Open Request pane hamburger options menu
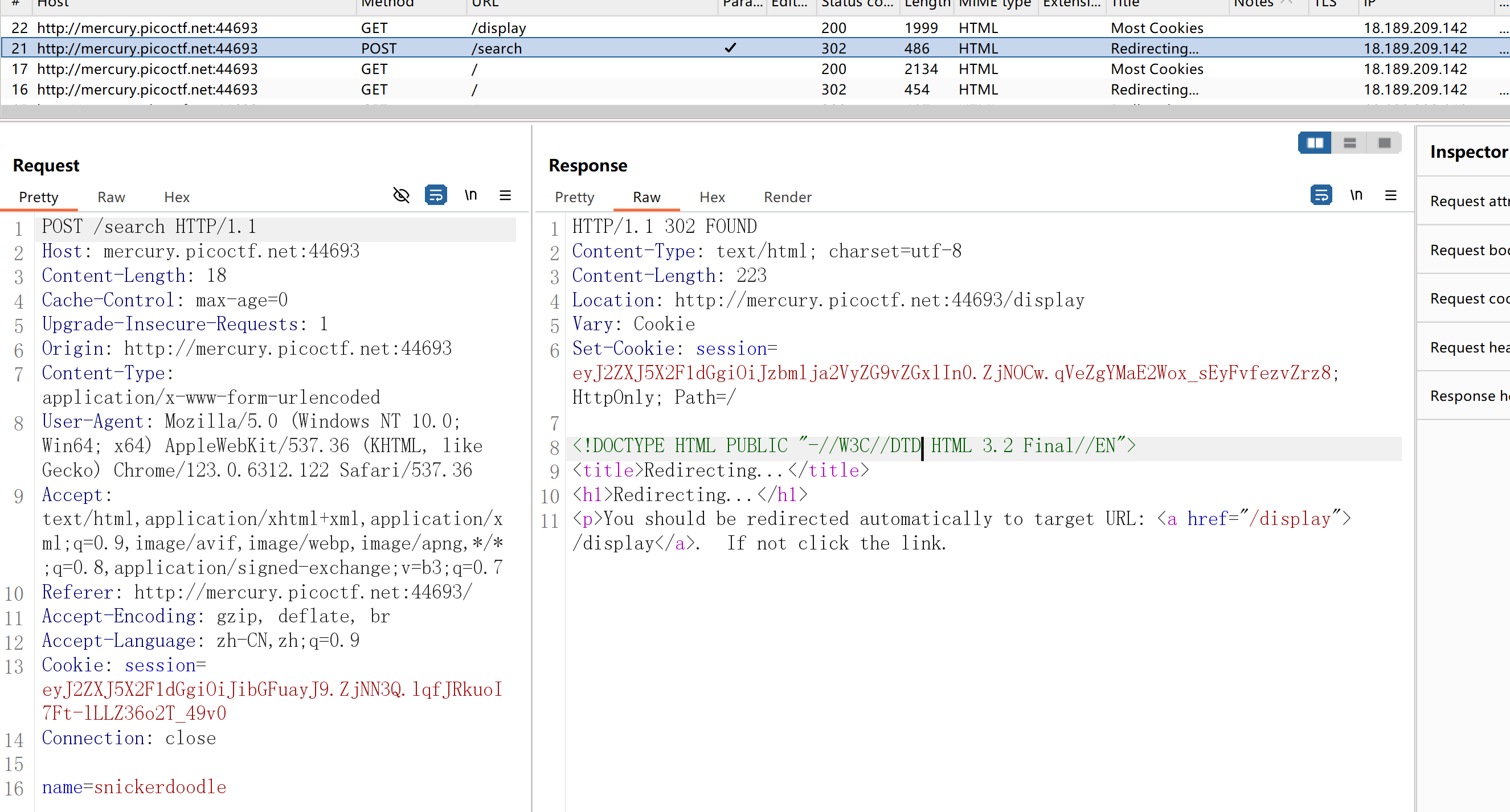The image size is (1510, 812). (505, 195)
